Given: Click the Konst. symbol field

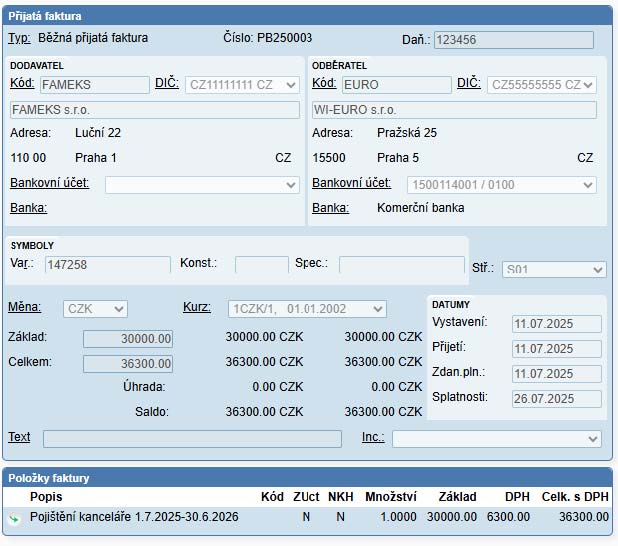Looking at the screenshot, I should tap(261, 265).
